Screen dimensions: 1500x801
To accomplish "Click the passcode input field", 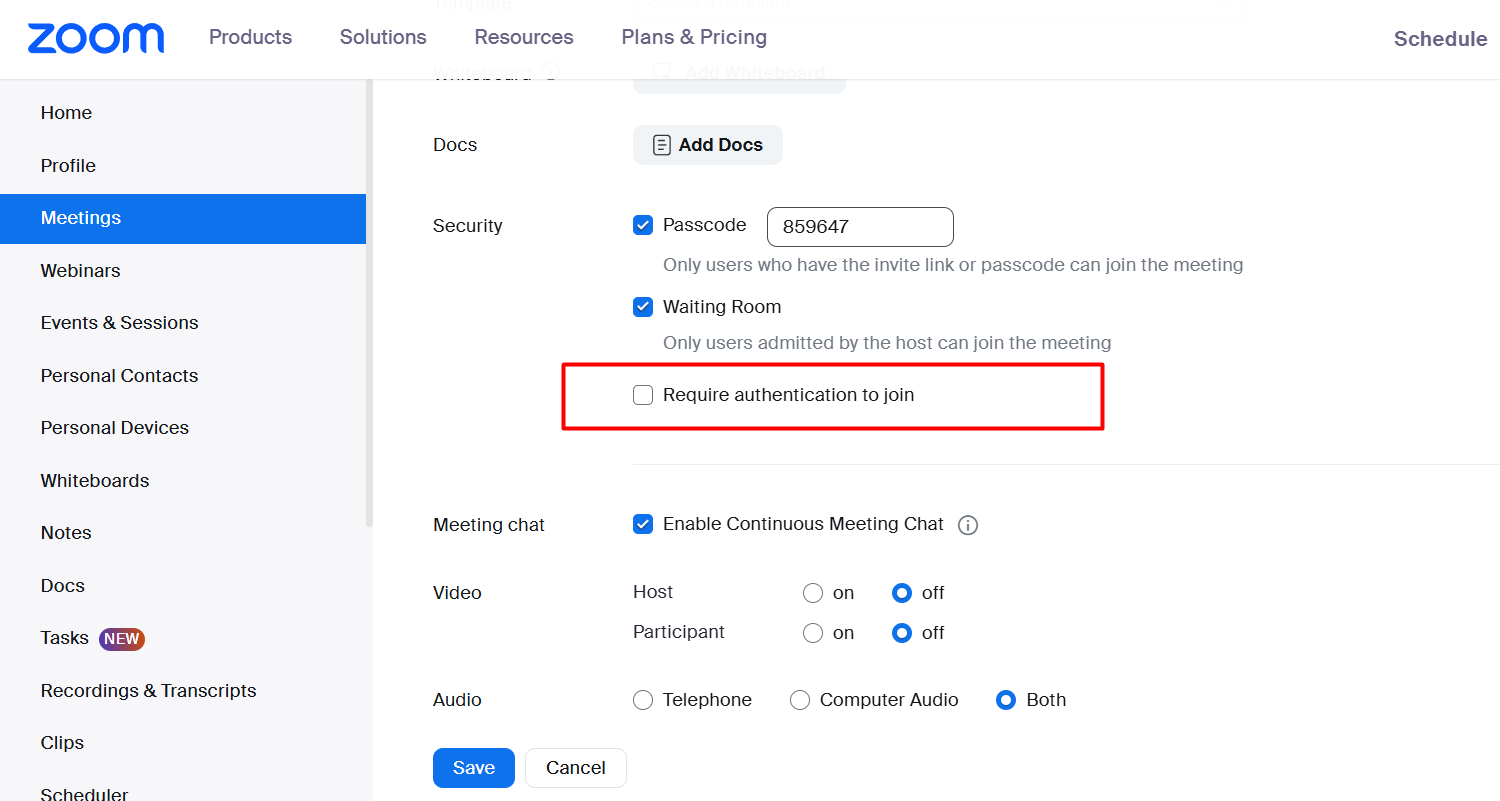I will [860, 227].
